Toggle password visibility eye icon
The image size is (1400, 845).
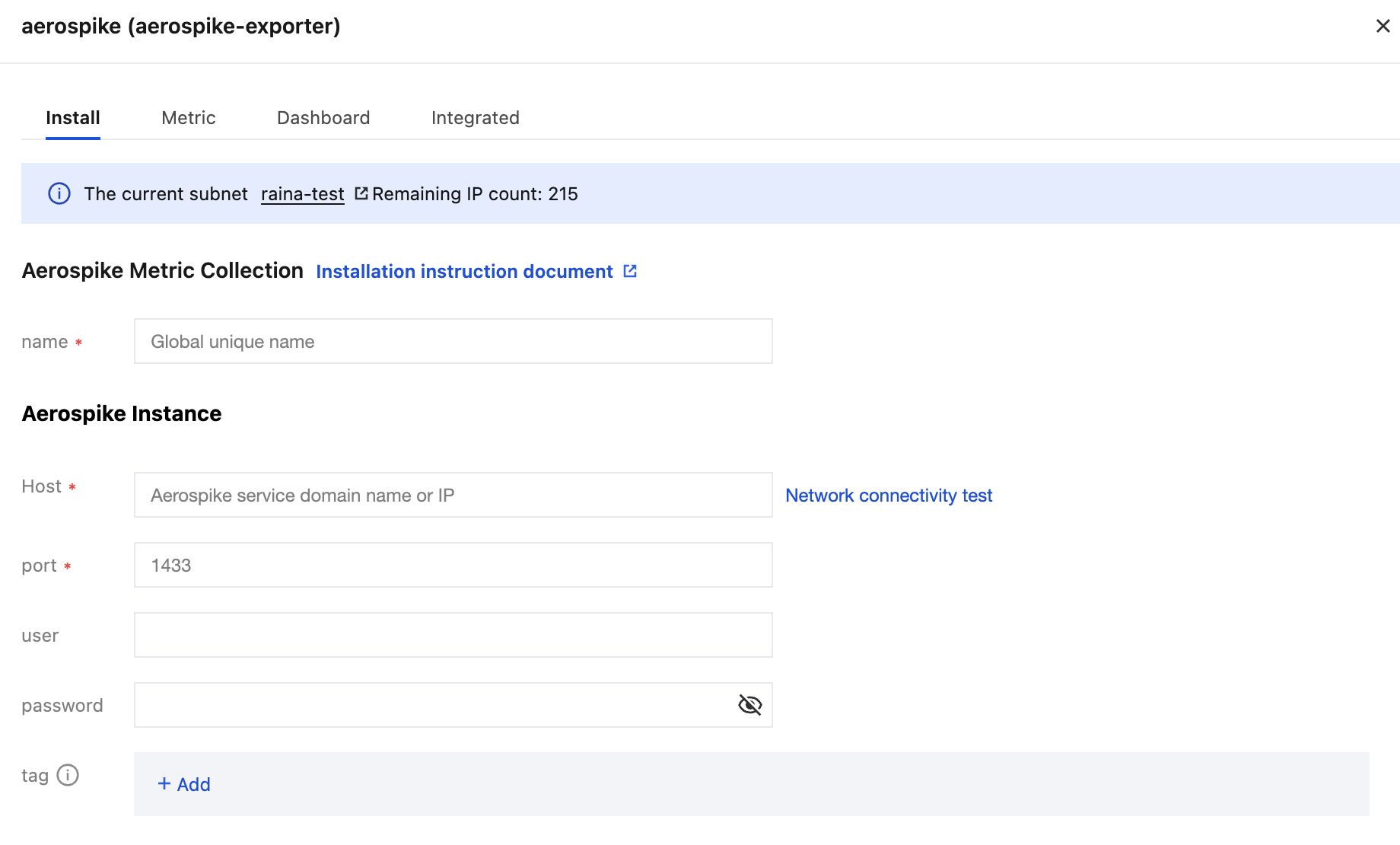click(x=749, y=705)
